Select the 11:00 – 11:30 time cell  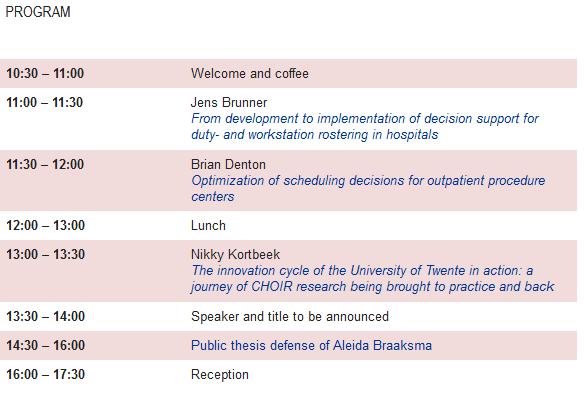tap(45, 102)
